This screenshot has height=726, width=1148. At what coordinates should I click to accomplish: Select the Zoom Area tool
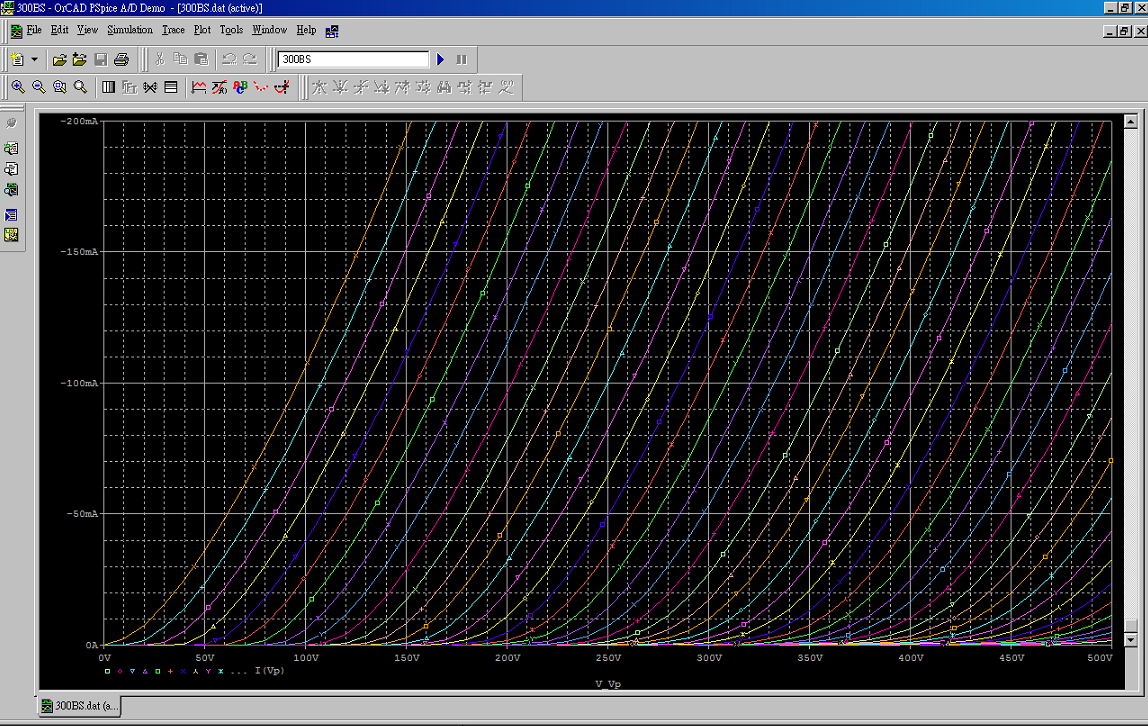pos(59,87)
